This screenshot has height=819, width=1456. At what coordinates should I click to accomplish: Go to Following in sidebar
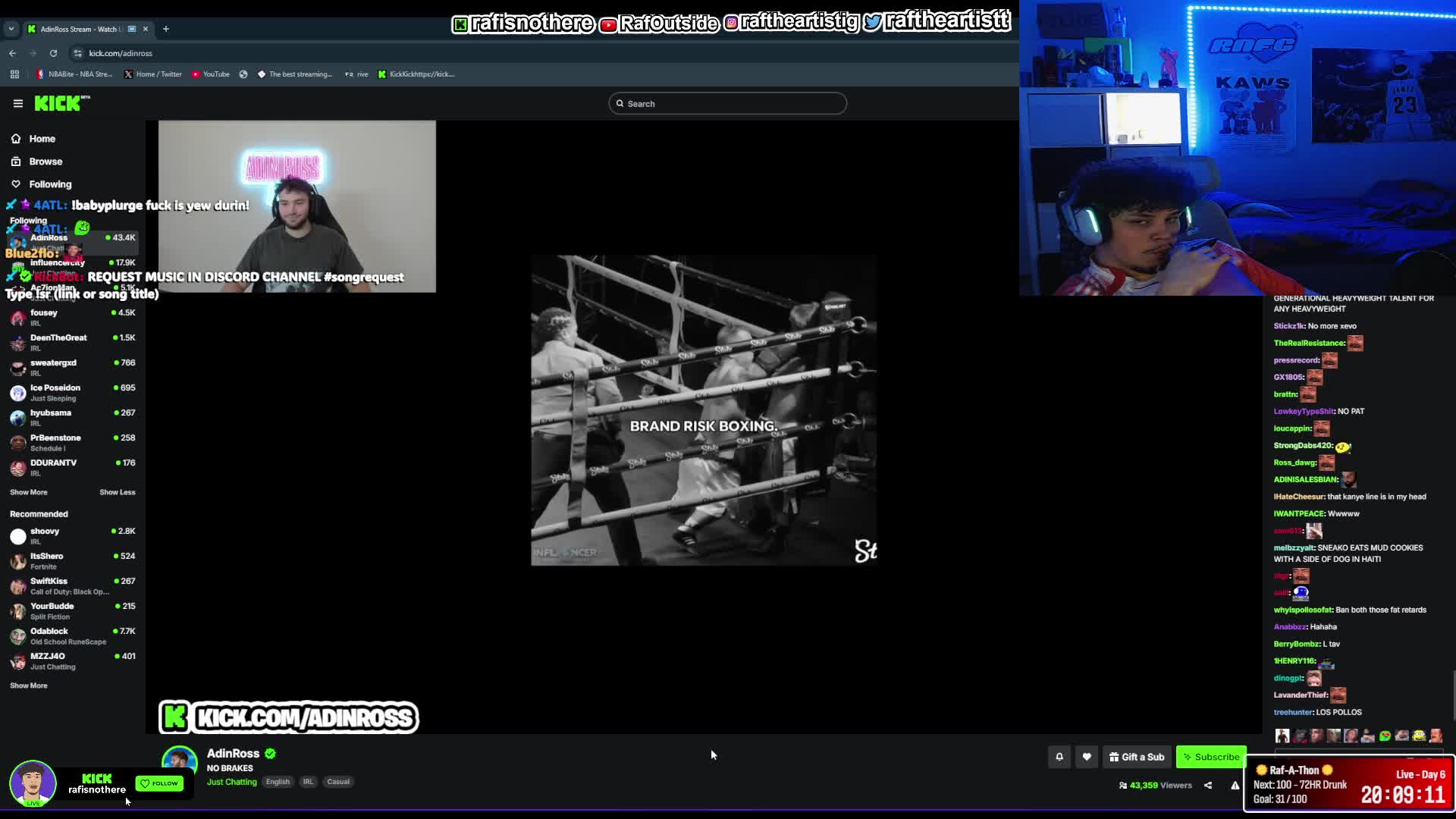tap(42, 184)
